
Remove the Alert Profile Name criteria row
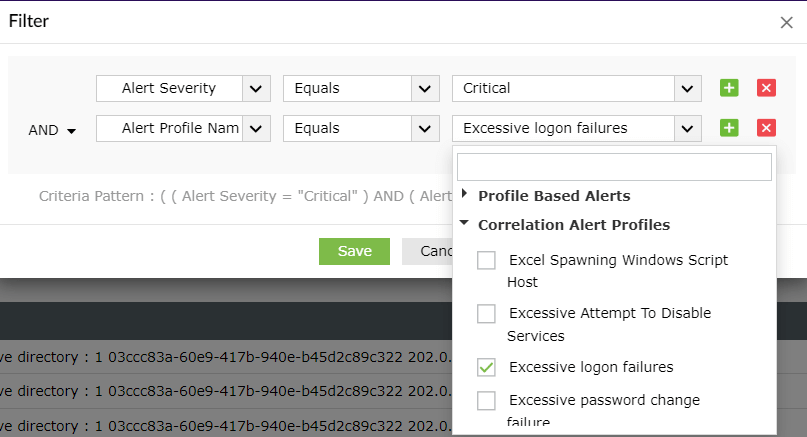[x=767, y=128]
